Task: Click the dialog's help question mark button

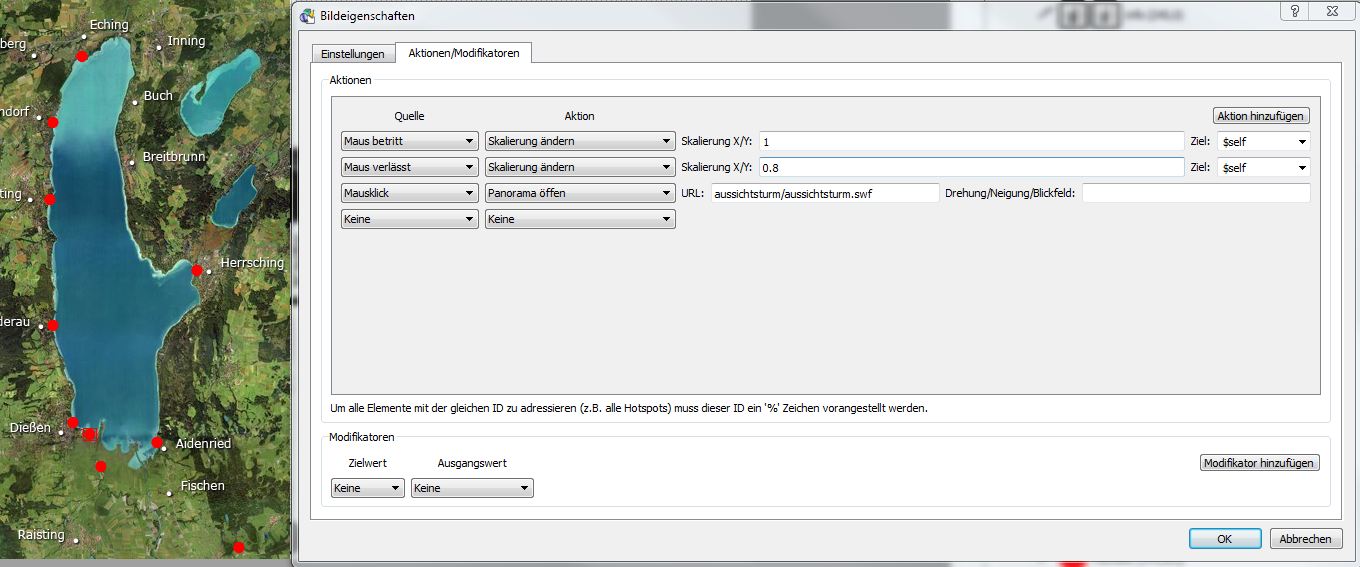Action: [1294, 12]
